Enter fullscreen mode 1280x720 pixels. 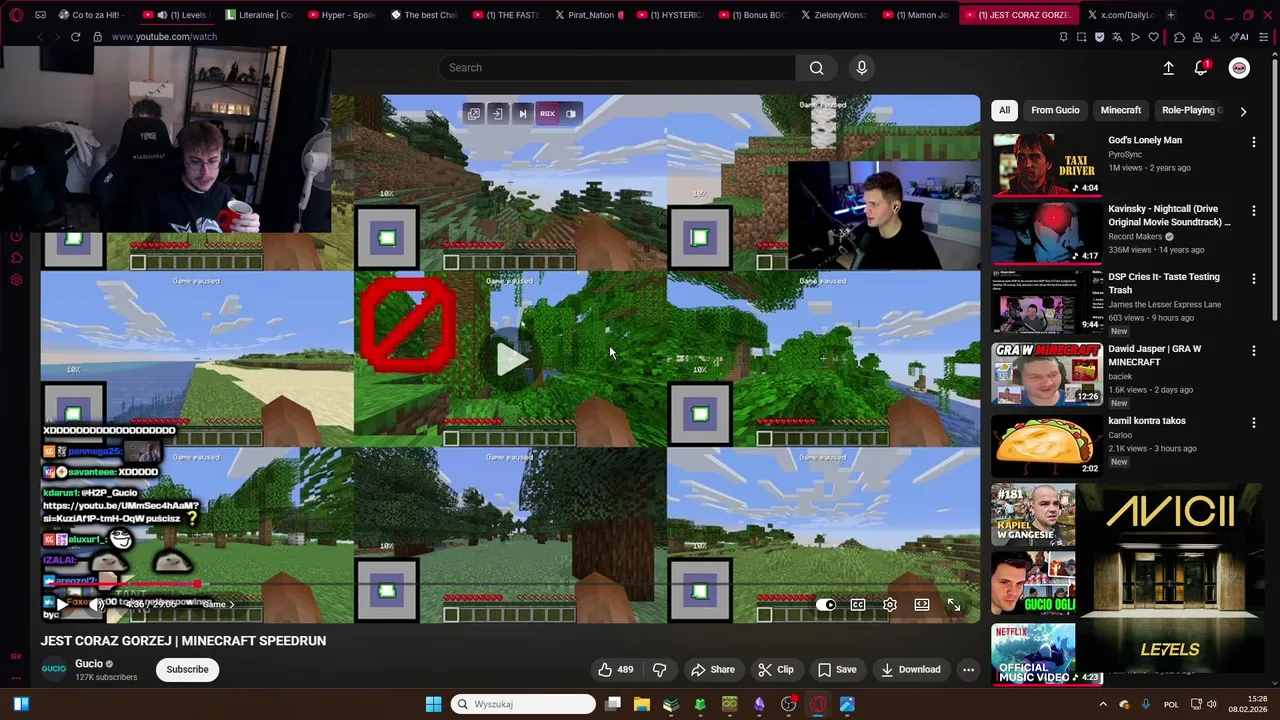(x=954, y=605)
